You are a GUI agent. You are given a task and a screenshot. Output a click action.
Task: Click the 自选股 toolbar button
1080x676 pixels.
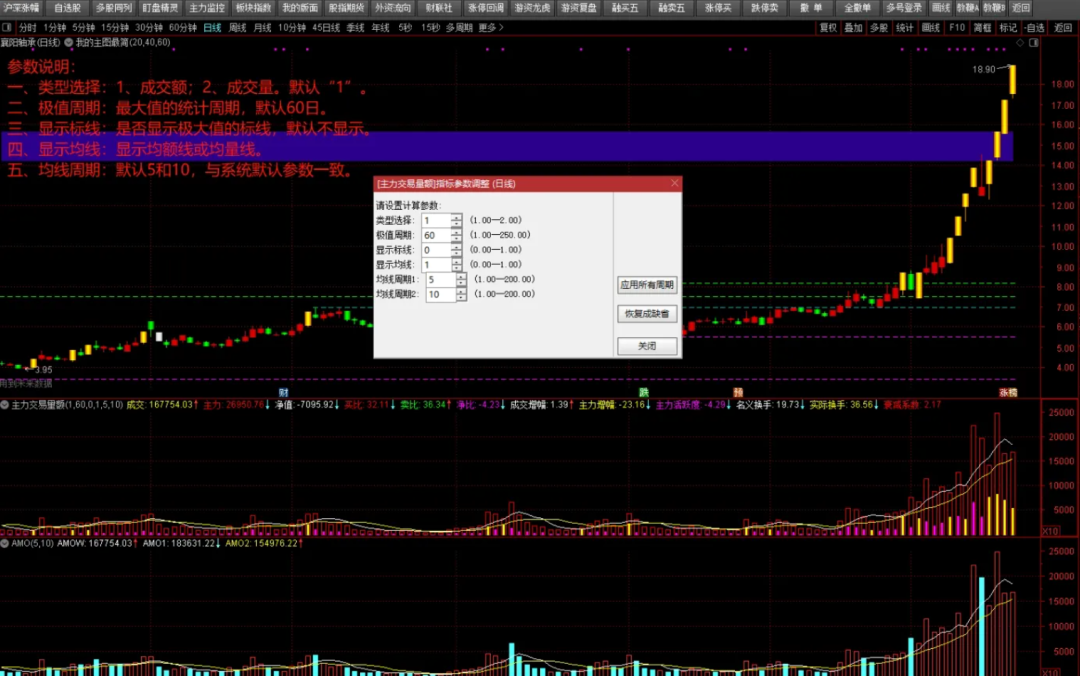[68, 8]
